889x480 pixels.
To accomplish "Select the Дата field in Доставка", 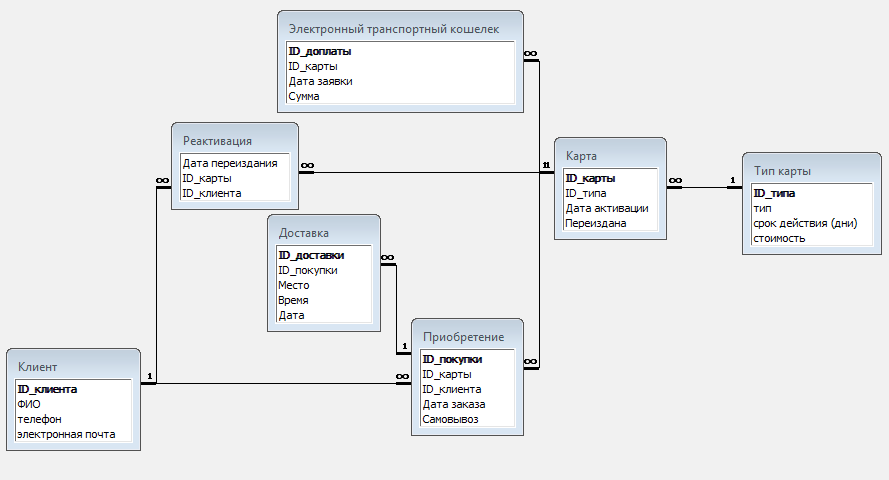I will 291,315.
